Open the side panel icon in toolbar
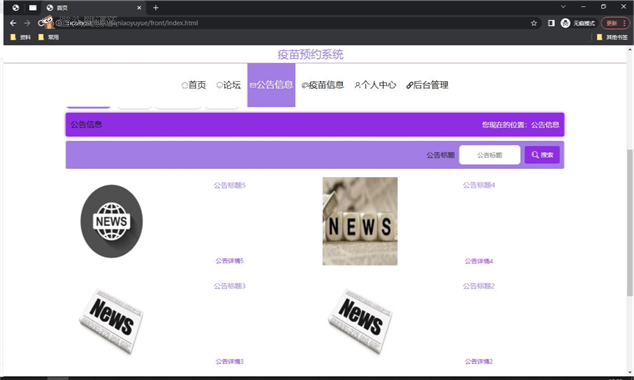This screenshot has height=380, width=634. 551,23
